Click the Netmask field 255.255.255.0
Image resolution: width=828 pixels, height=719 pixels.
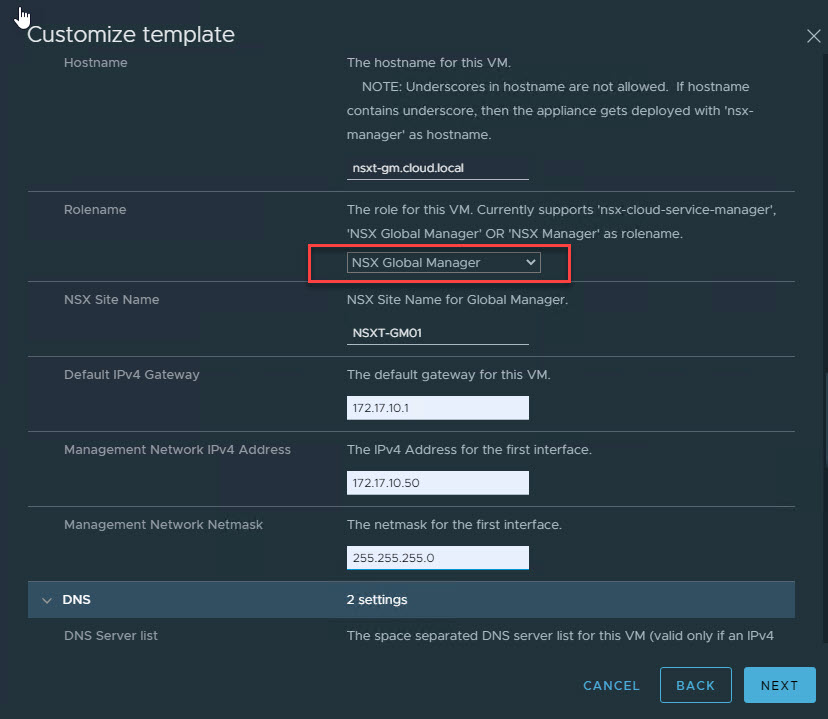tap(438, 558)
